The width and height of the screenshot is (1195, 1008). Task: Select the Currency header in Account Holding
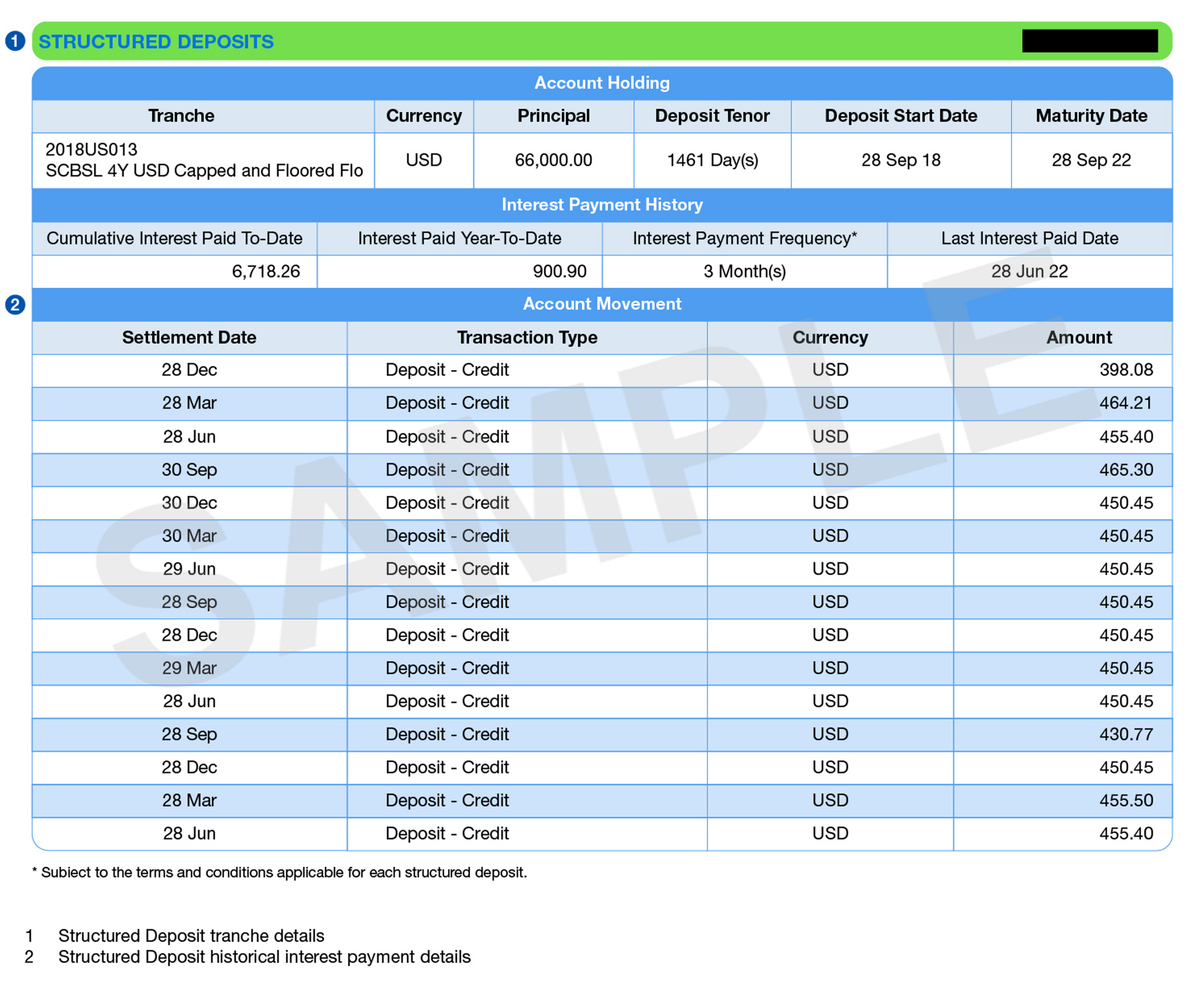424,116
